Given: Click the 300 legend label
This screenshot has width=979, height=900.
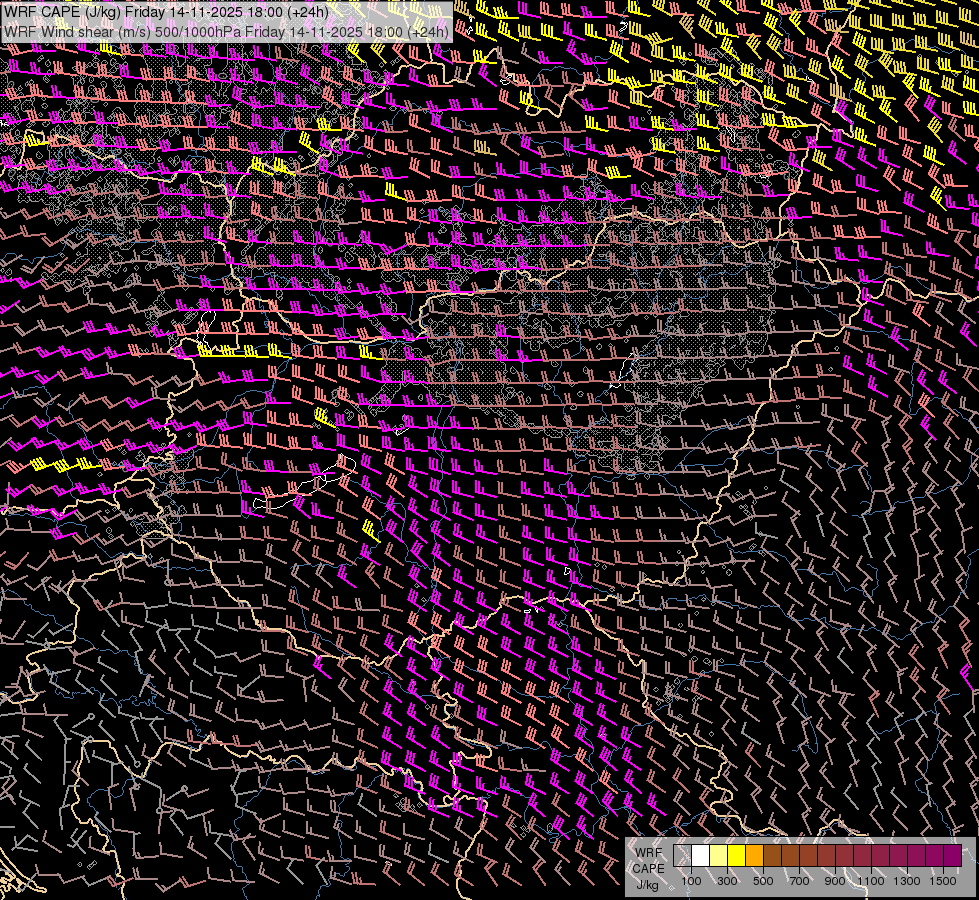Looking at the screenshot, I should [x=727, y=881].
